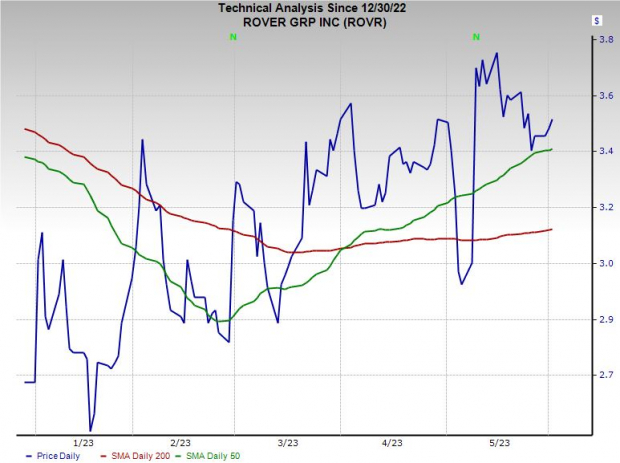Image resolution: width=620 pixels, height=463 pixels.
Task: Click the green N marker above May
Action: [477, 37]
